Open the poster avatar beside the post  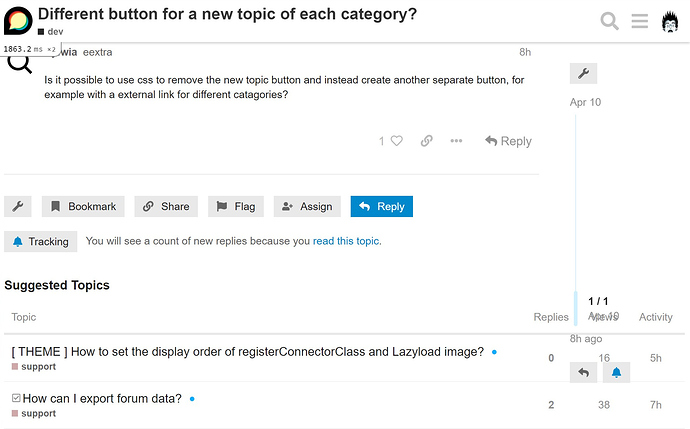click(20, 62)
